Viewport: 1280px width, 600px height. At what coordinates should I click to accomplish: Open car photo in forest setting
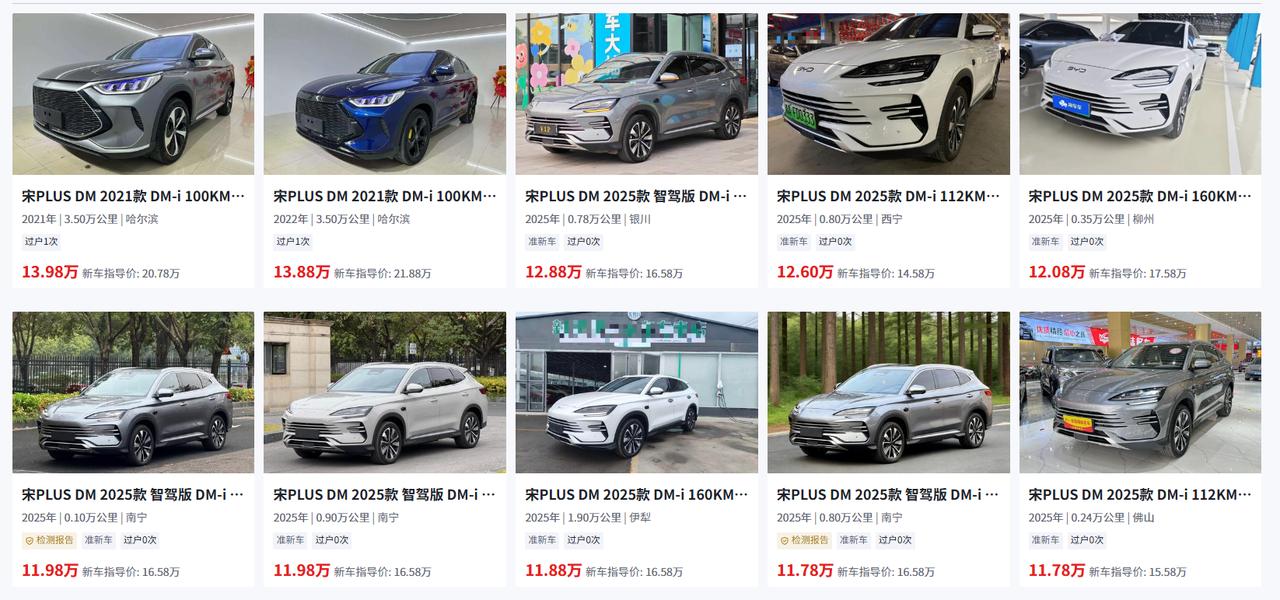click(889, 393)
